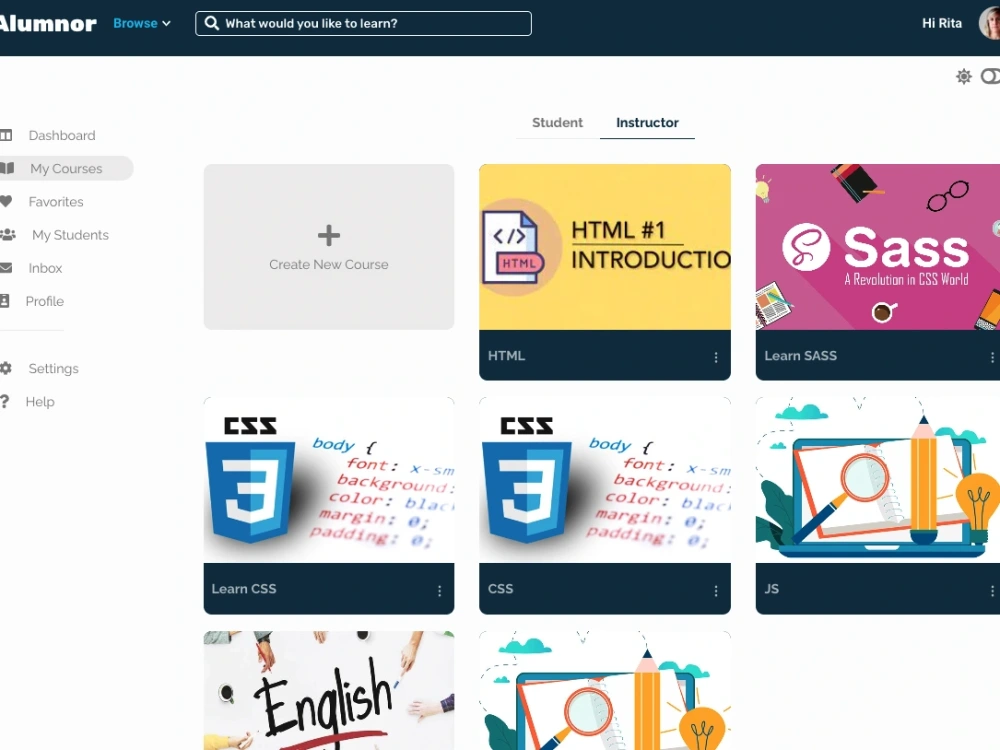Open the HTML #1 Introduction thumbnail

pyautogui.click(x=605, y=247)
